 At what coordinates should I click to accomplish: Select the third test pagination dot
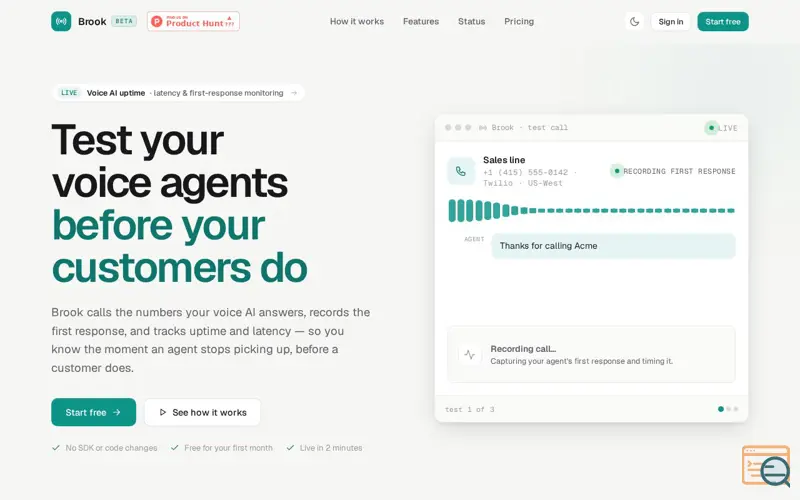pos(736,409)
